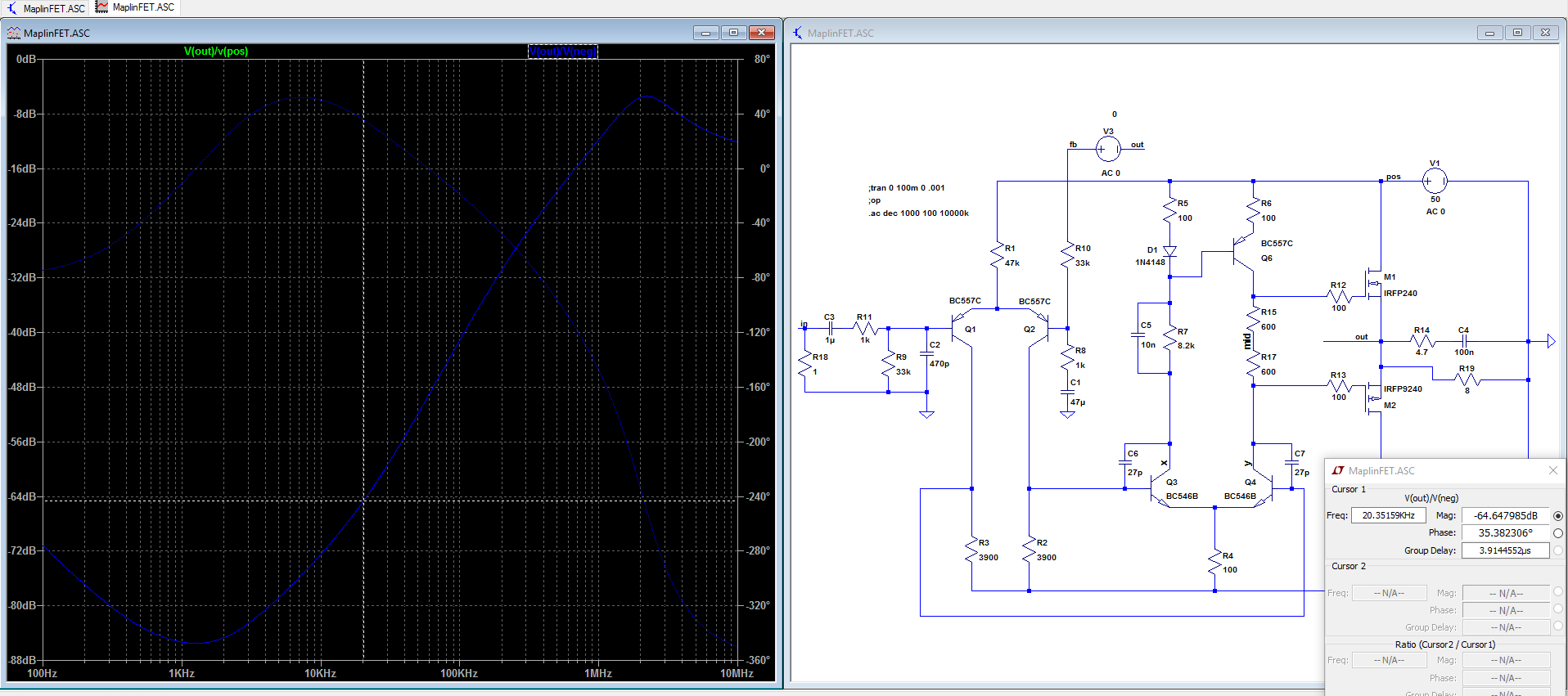Click the ';tran 0 100m 0 .001' directive
Viewport: 1568px width, 696px height.
pos(907,188)
